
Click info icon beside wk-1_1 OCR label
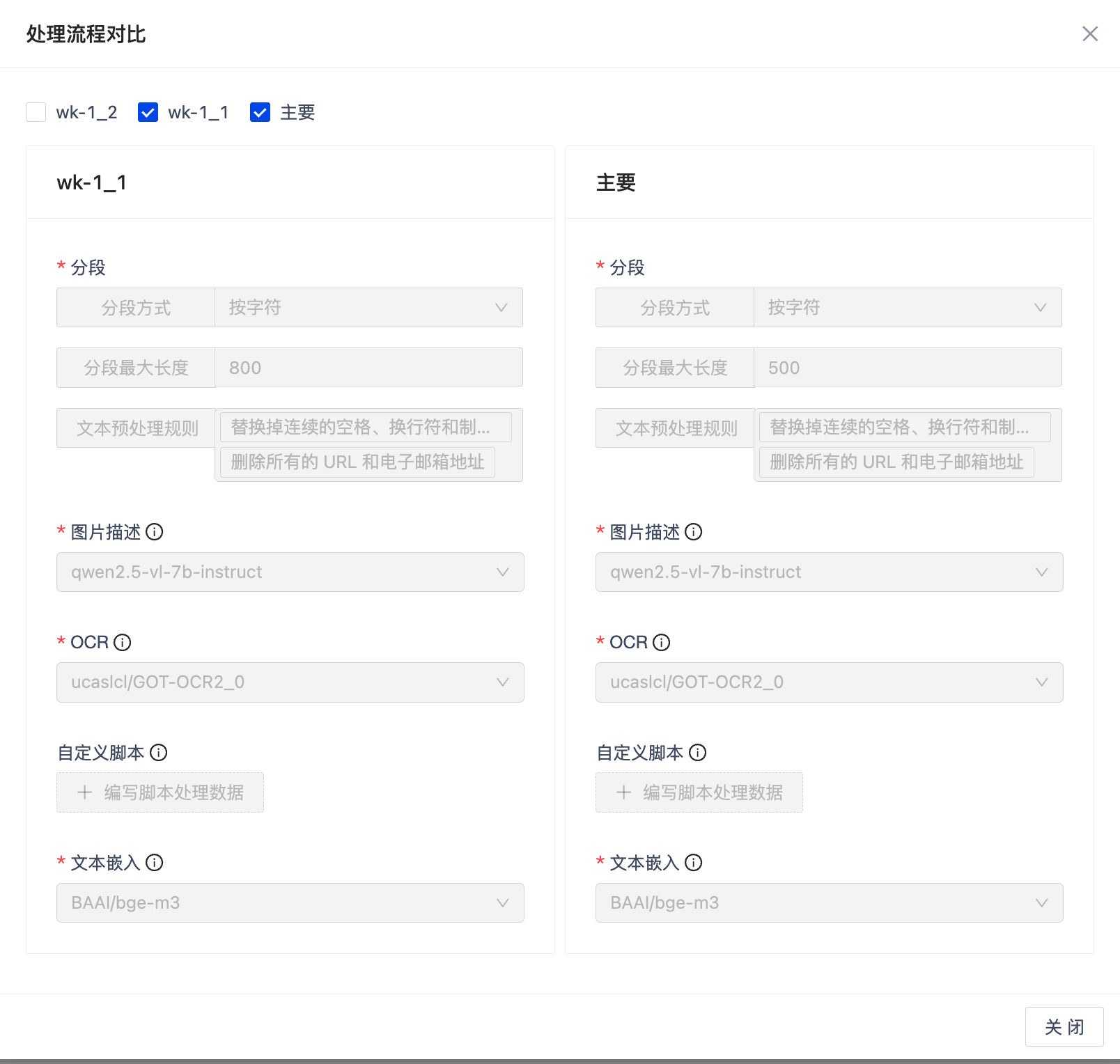pos(123,642)
